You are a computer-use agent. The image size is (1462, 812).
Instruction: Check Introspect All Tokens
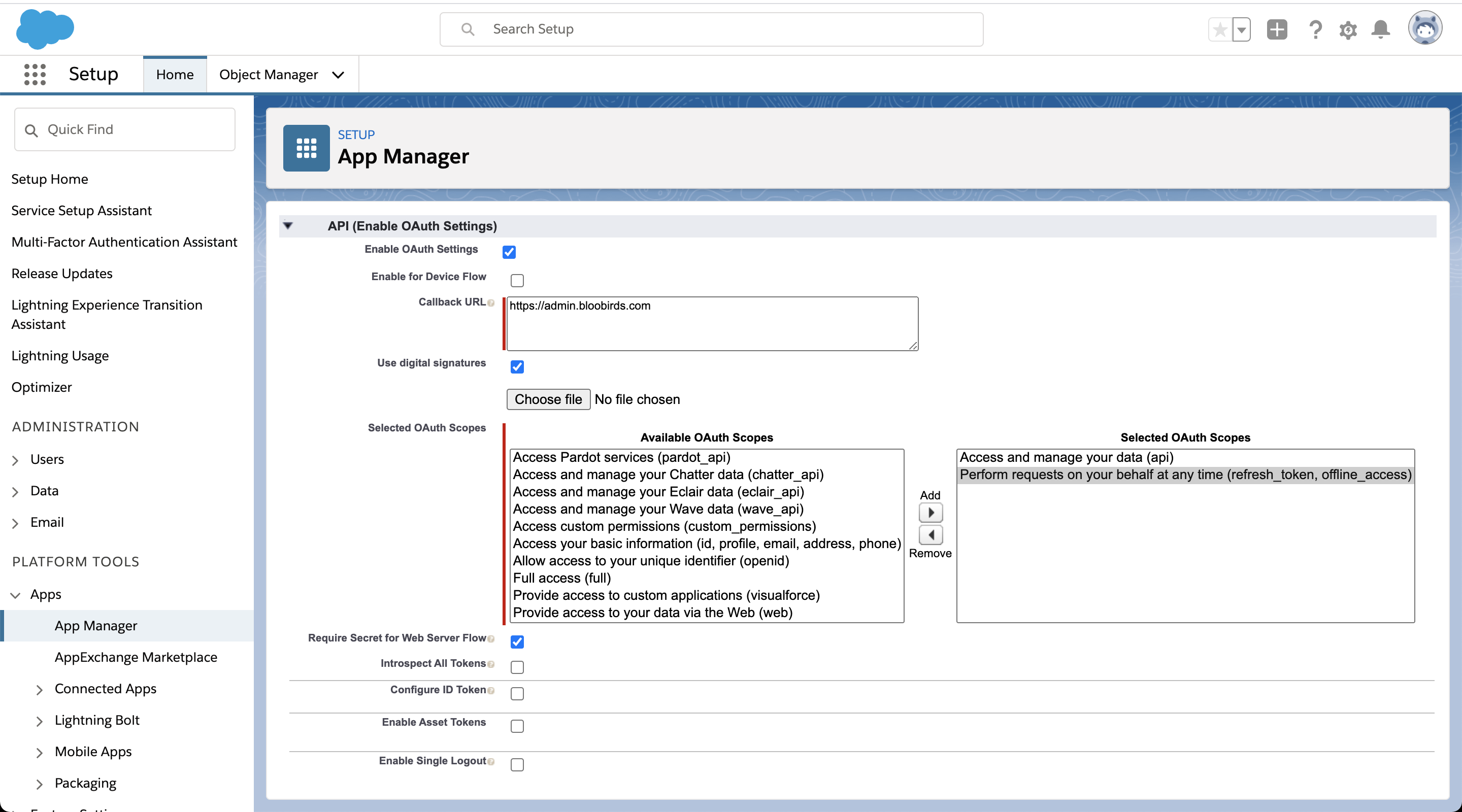[x=517, y=667]
